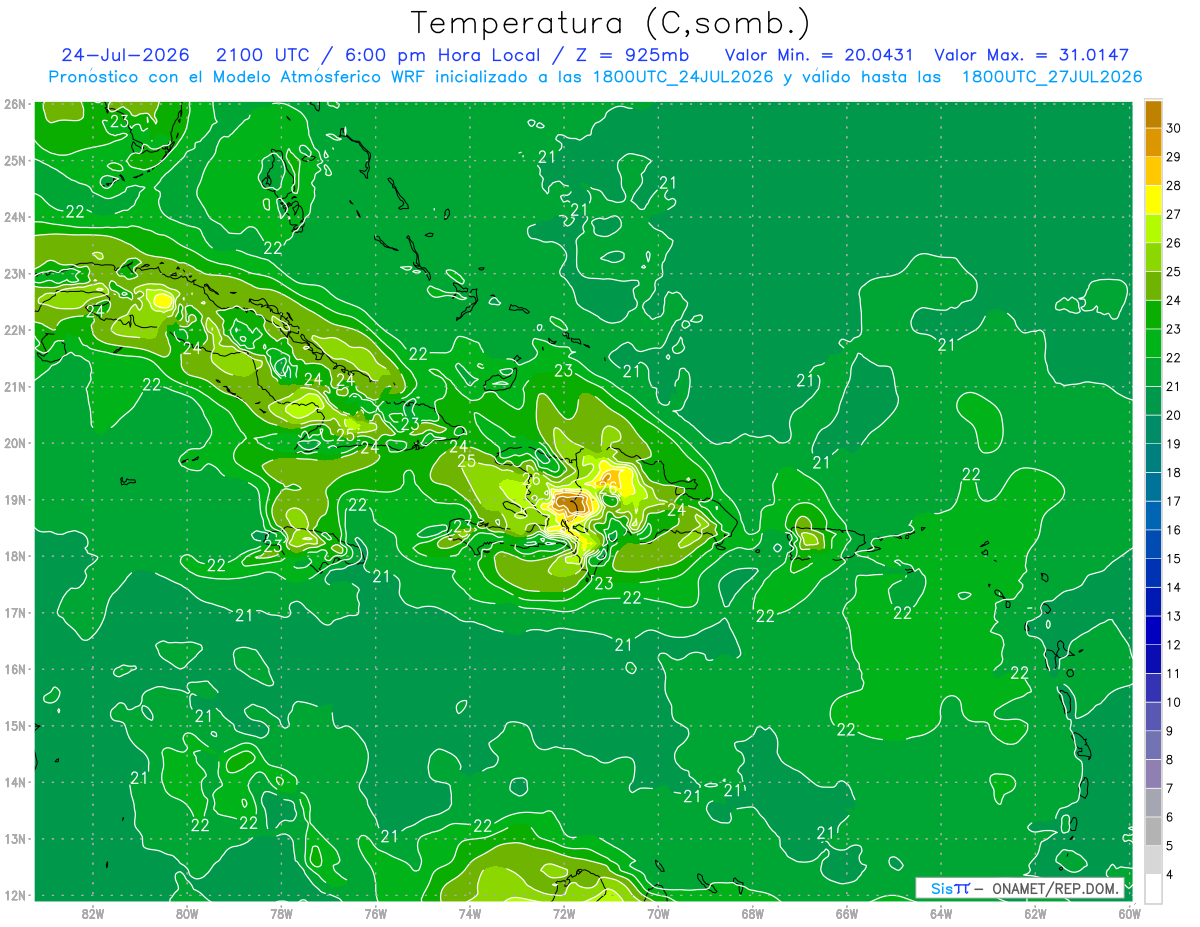Click purple legend swatch between 8 and 9
This screenshot has width=1200, height=927.
(x=1153, y=744)
